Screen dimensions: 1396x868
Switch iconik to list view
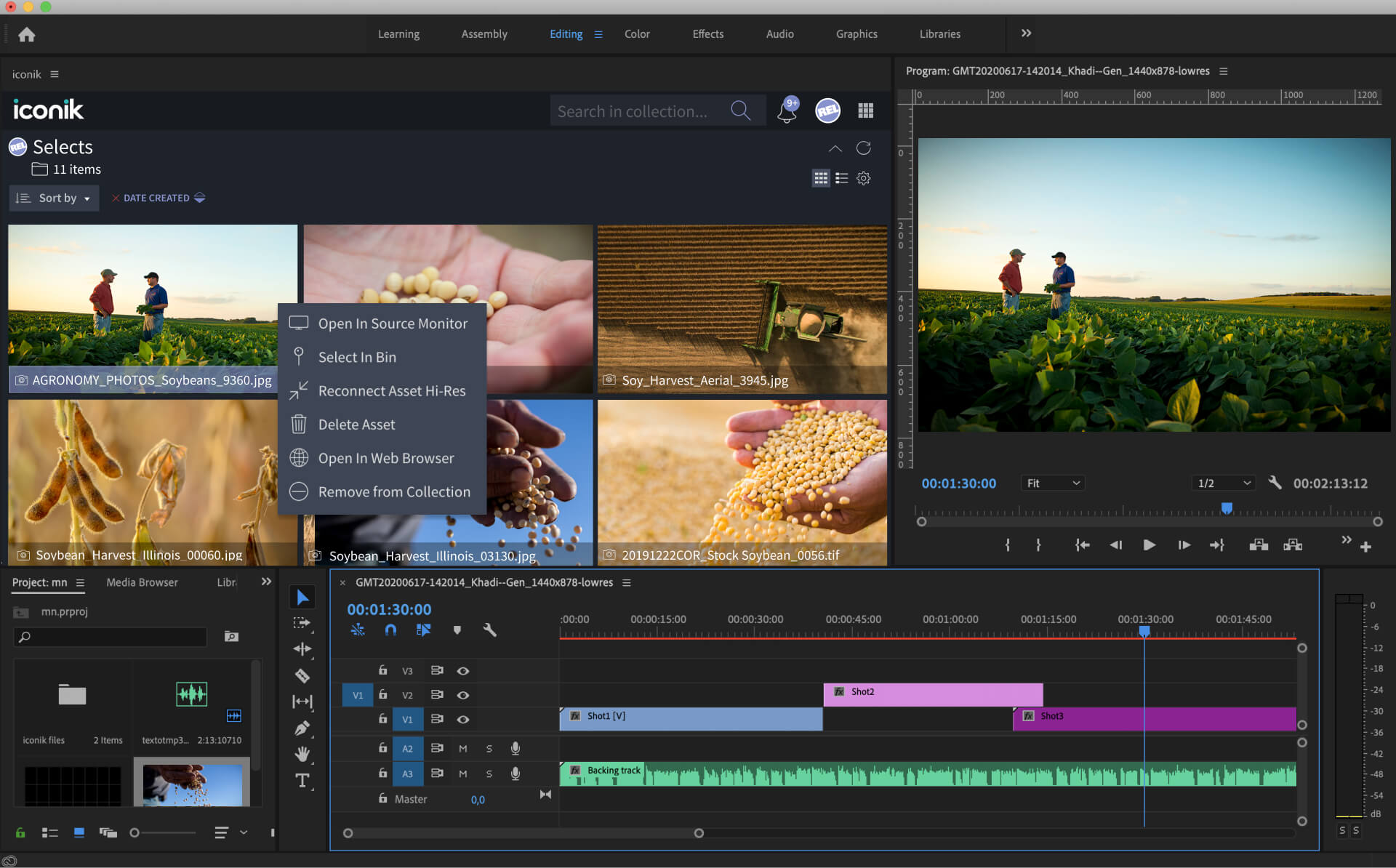(842, 178)
